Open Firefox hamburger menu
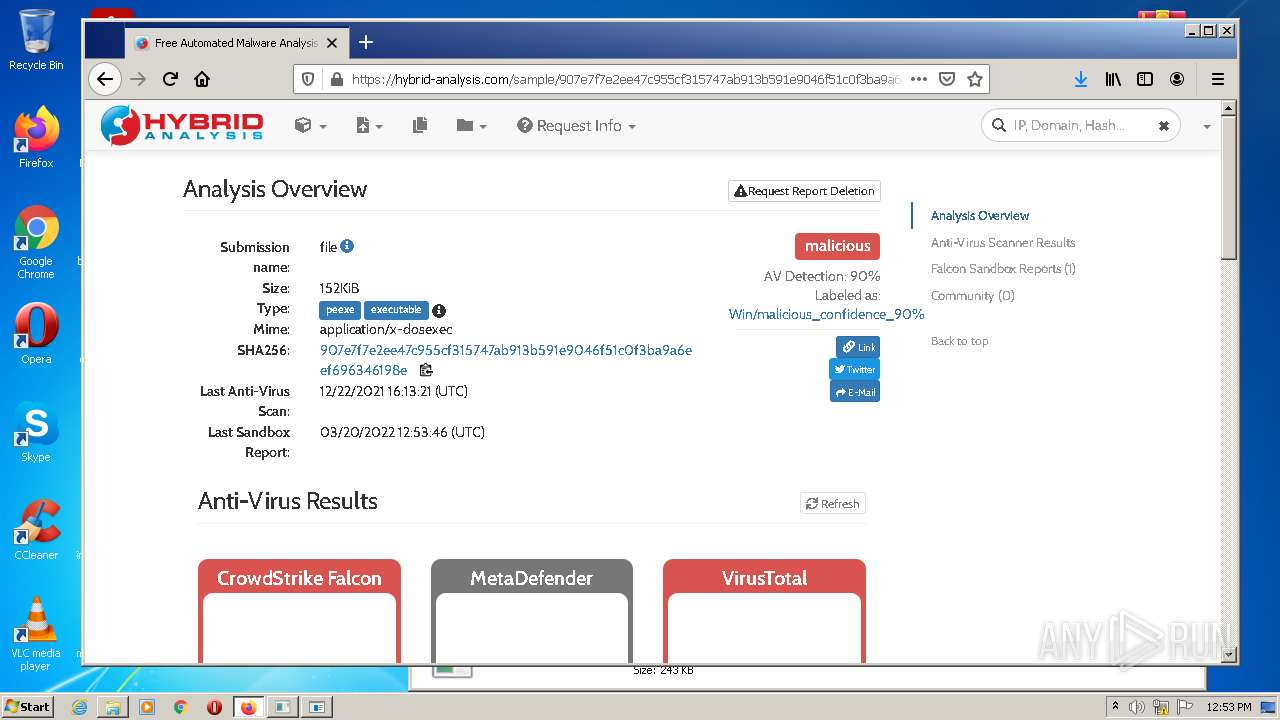 pos(1218,79)
